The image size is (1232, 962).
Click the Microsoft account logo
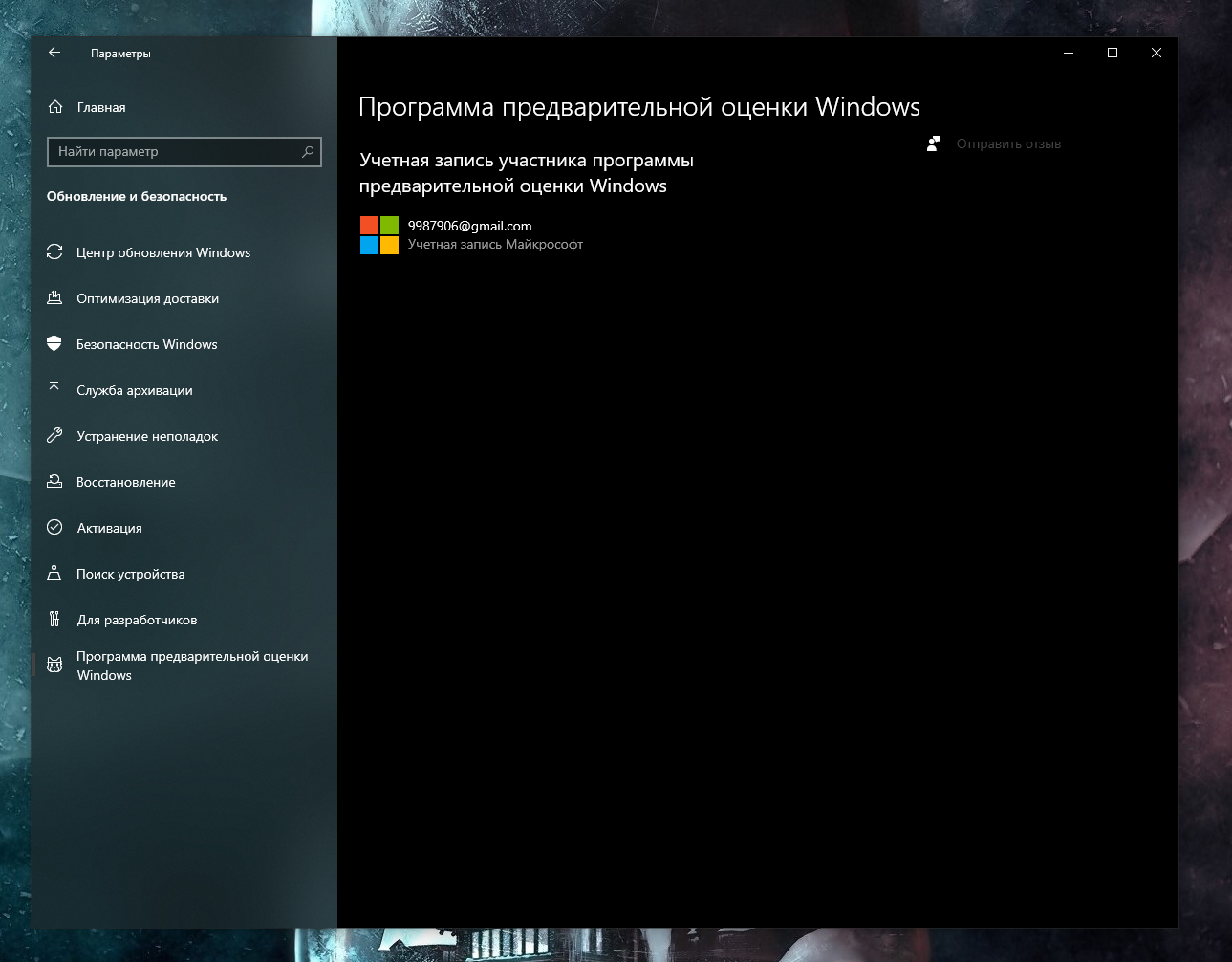coord(379,235)
